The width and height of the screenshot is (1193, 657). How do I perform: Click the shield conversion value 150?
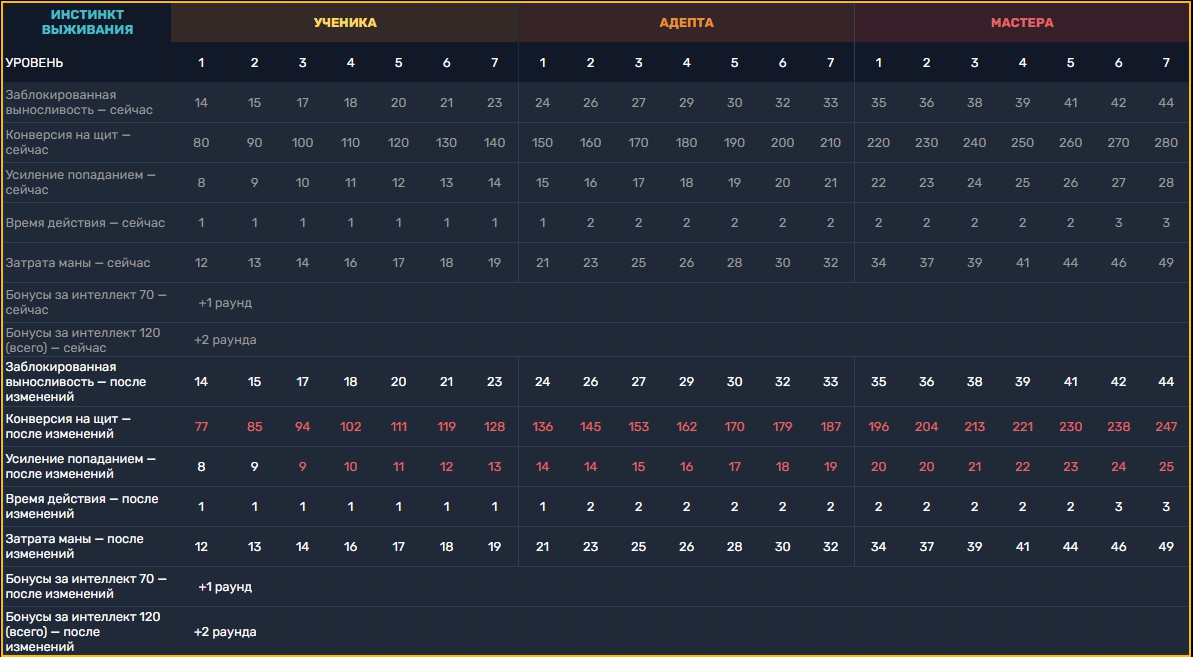coord(542,143)
